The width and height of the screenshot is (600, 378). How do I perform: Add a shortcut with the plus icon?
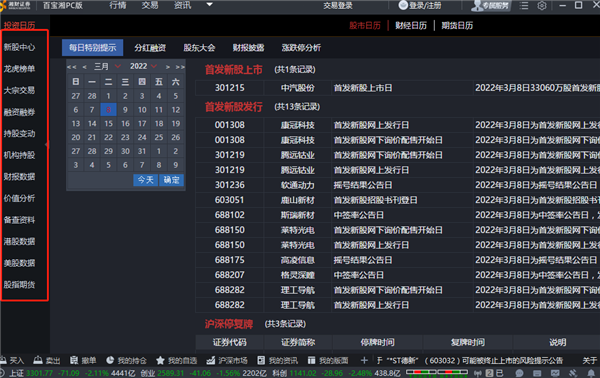pyautogui.click(x=364, y=360)
